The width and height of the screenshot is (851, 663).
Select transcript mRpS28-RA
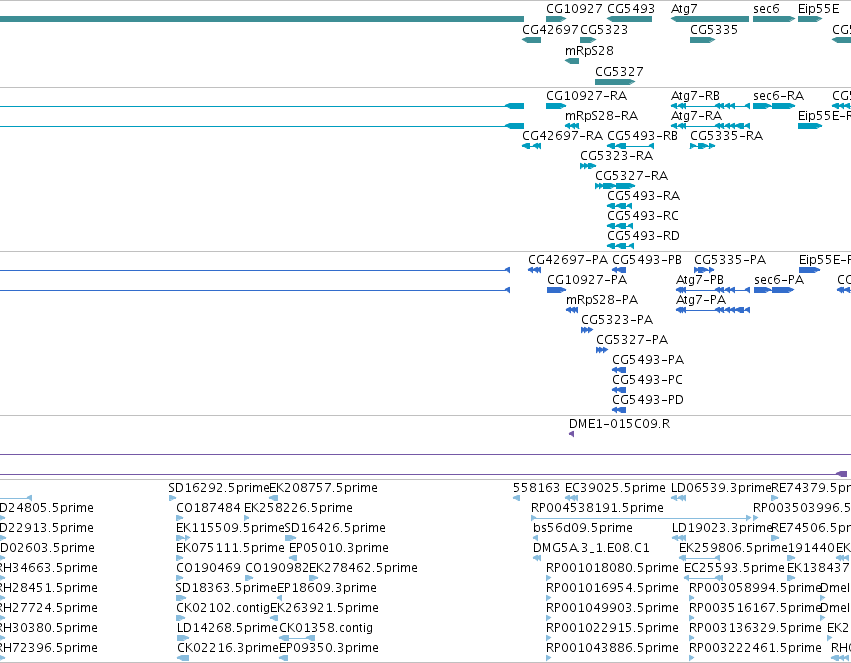[x=601, y=116]
